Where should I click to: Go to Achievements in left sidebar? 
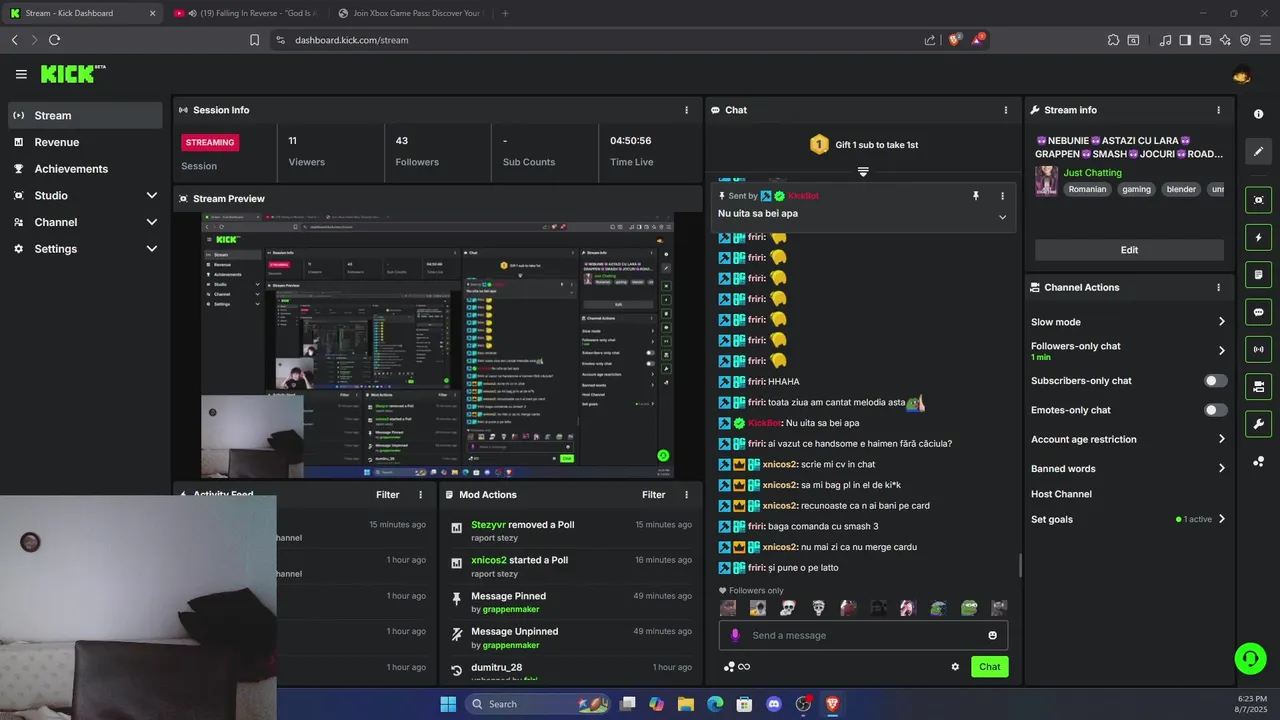[85, 169]
